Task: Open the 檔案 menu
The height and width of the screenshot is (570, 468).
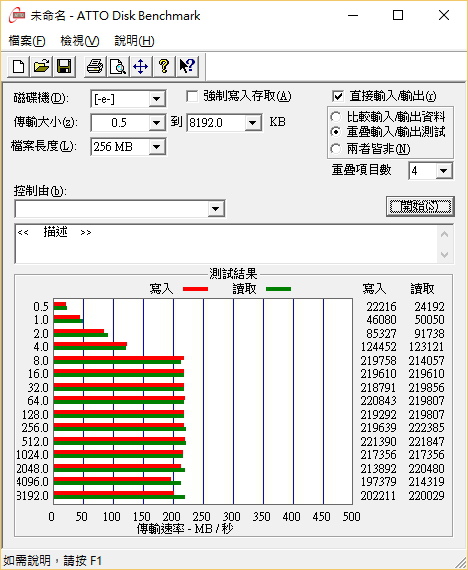Action: [27, 41]
